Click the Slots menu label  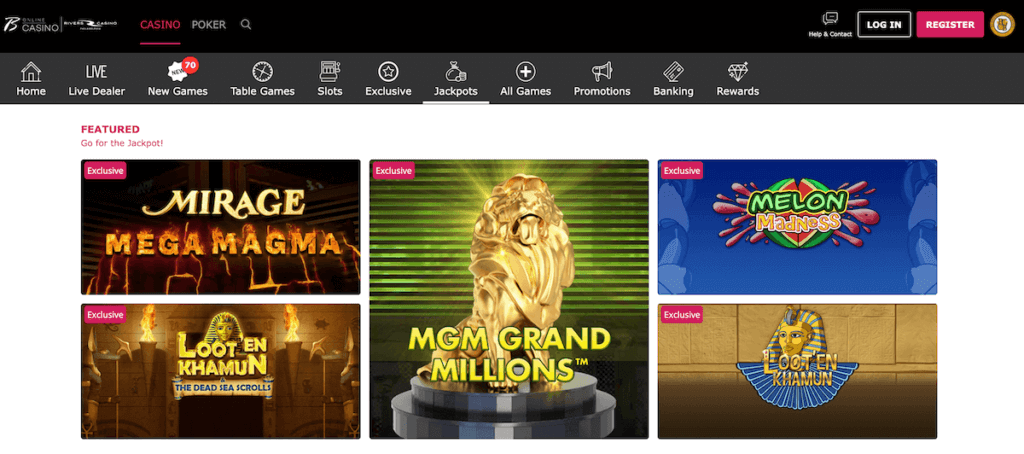point(330,91)
